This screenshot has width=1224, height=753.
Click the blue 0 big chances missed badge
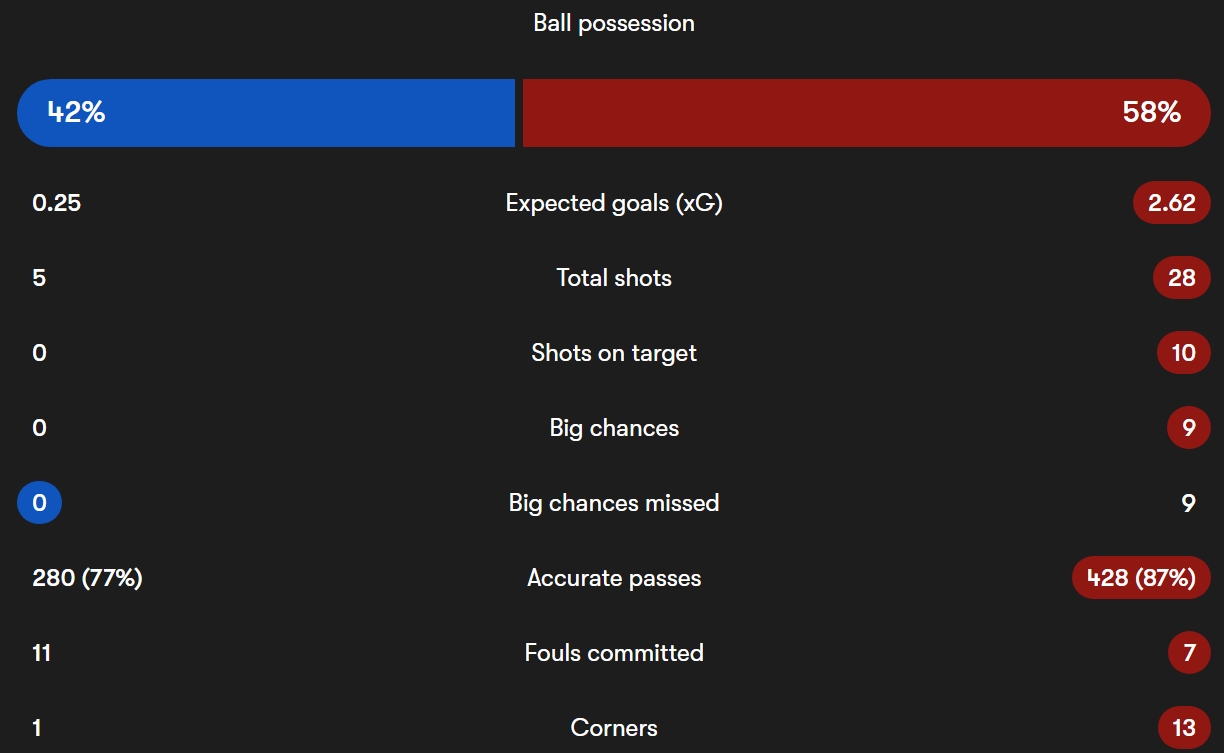39,503
